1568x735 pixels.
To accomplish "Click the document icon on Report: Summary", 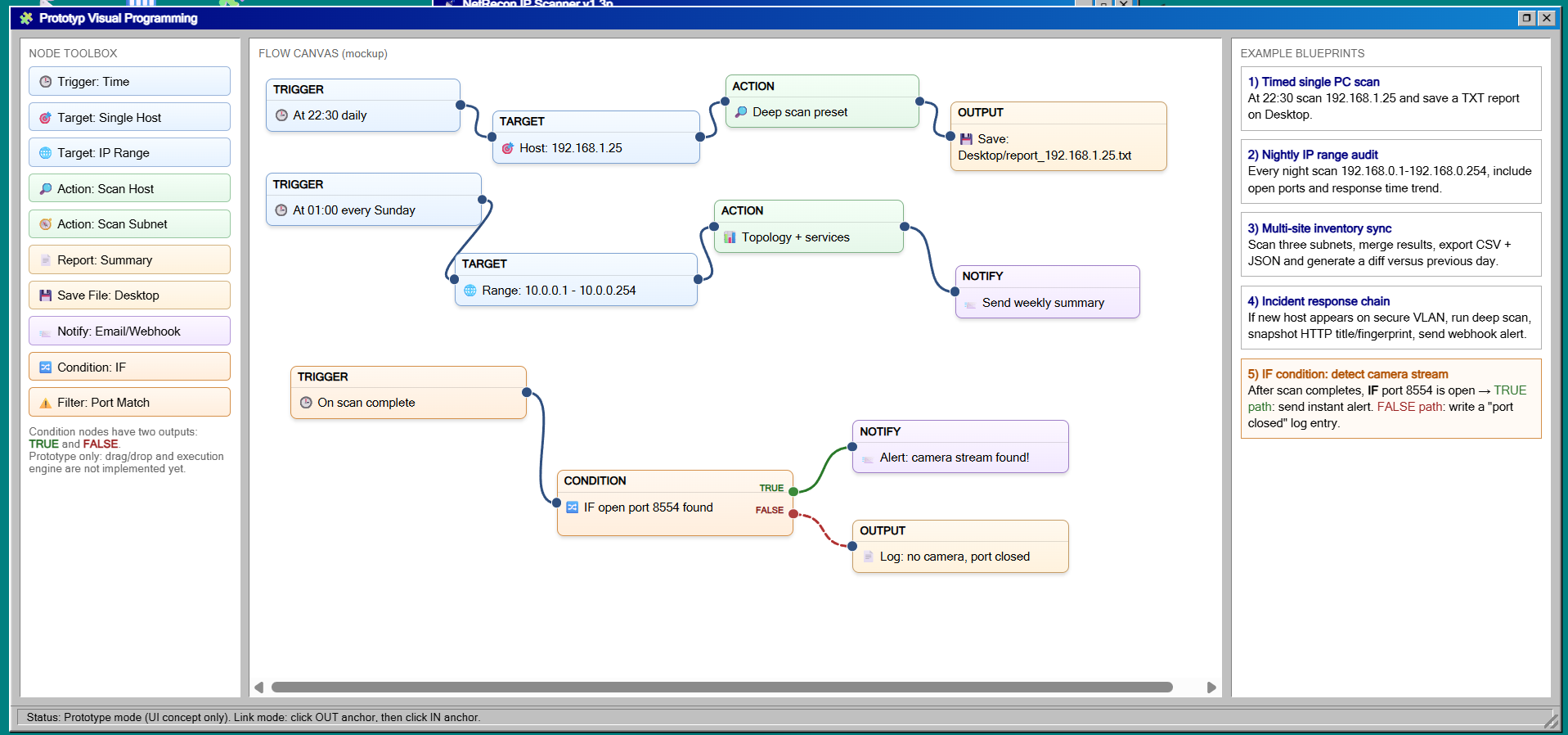I will coord(46,260).
